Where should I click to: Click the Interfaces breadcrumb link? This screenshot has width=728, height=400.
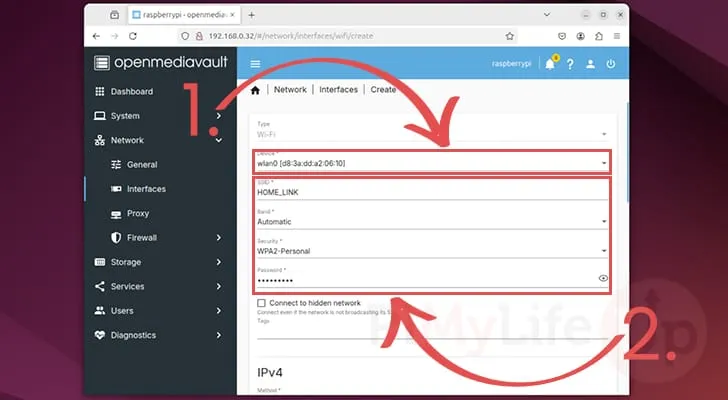(338, 90)
